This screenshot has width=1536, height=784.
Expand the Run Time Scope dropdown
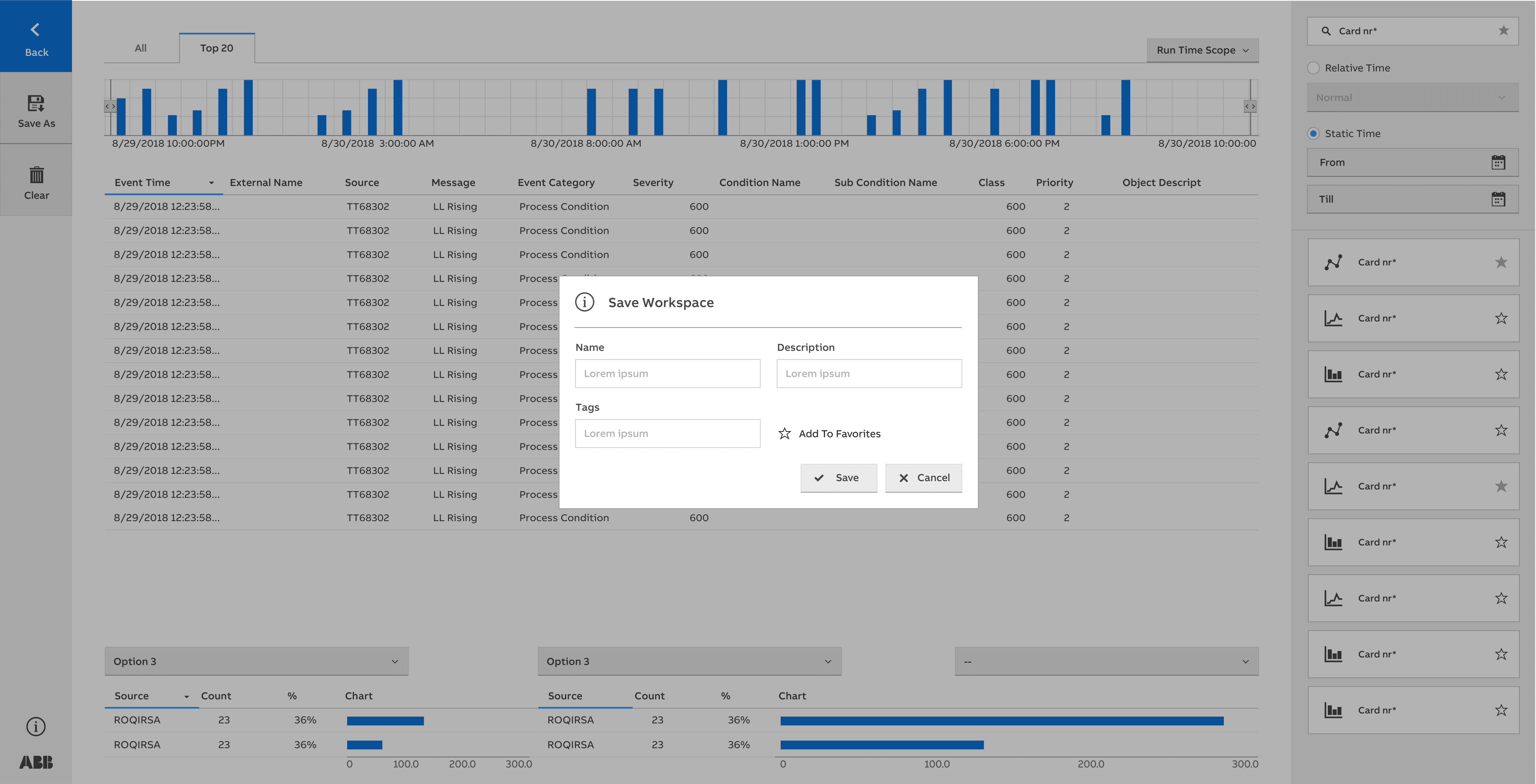click(1202, 50)
